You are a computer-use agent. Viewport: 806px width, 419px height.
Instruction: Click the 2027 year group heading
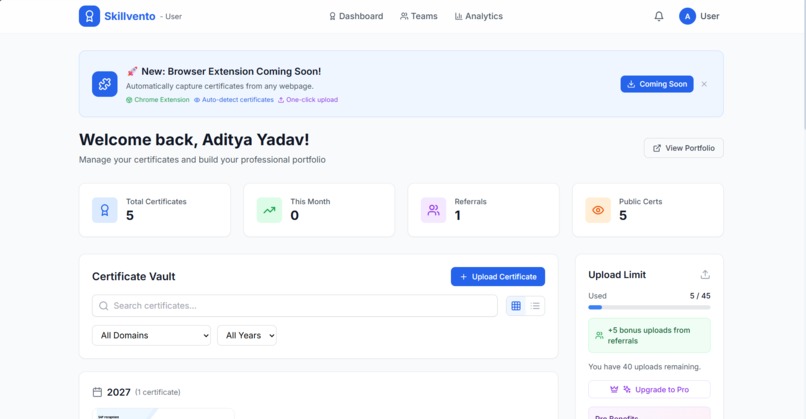[x=118, y=392]
